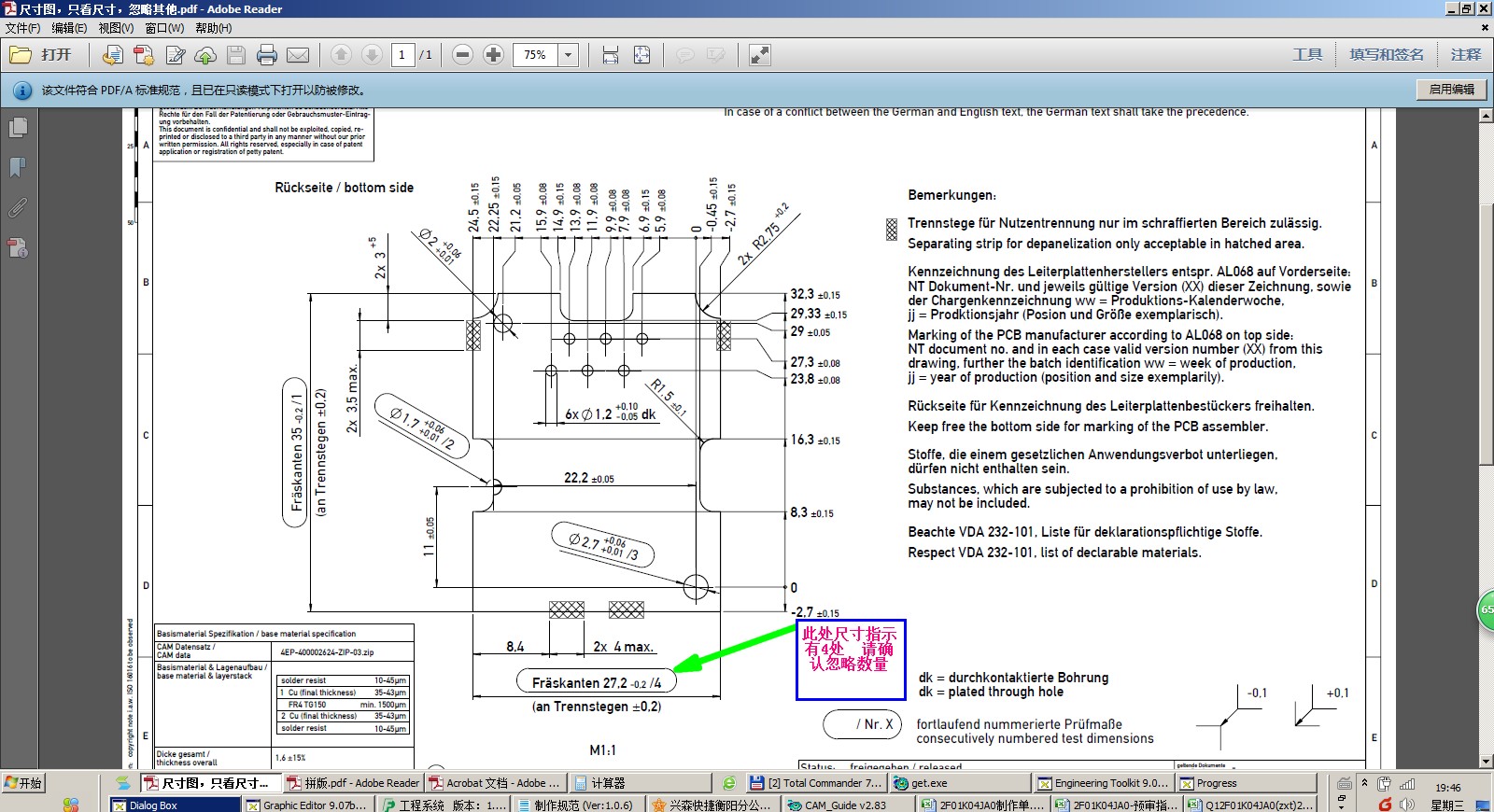Click the cloud upload icon in the toolbar
Image resolution: width=1494 pixels, height=812 pixels.
click(205, 55)
